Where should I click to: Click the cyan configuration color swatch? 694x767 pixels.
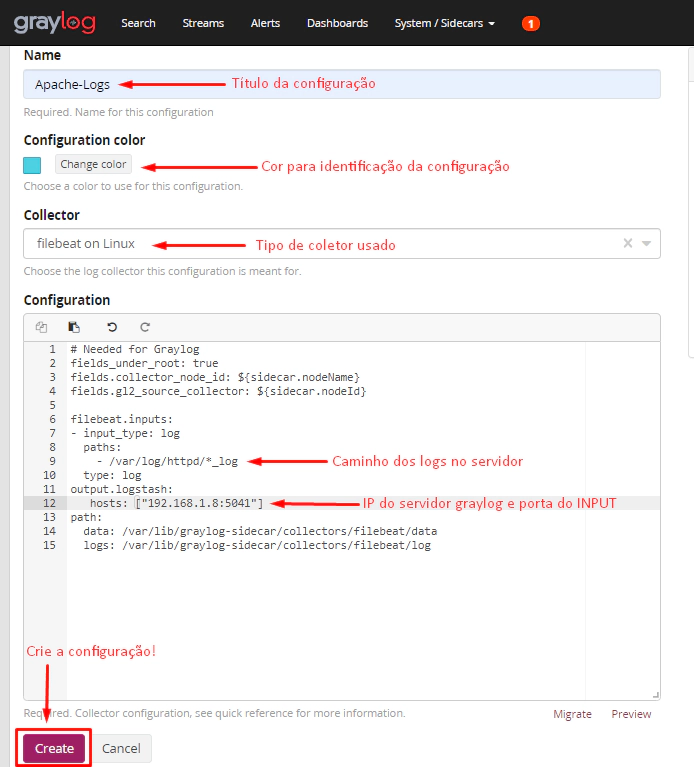[33, 165]
